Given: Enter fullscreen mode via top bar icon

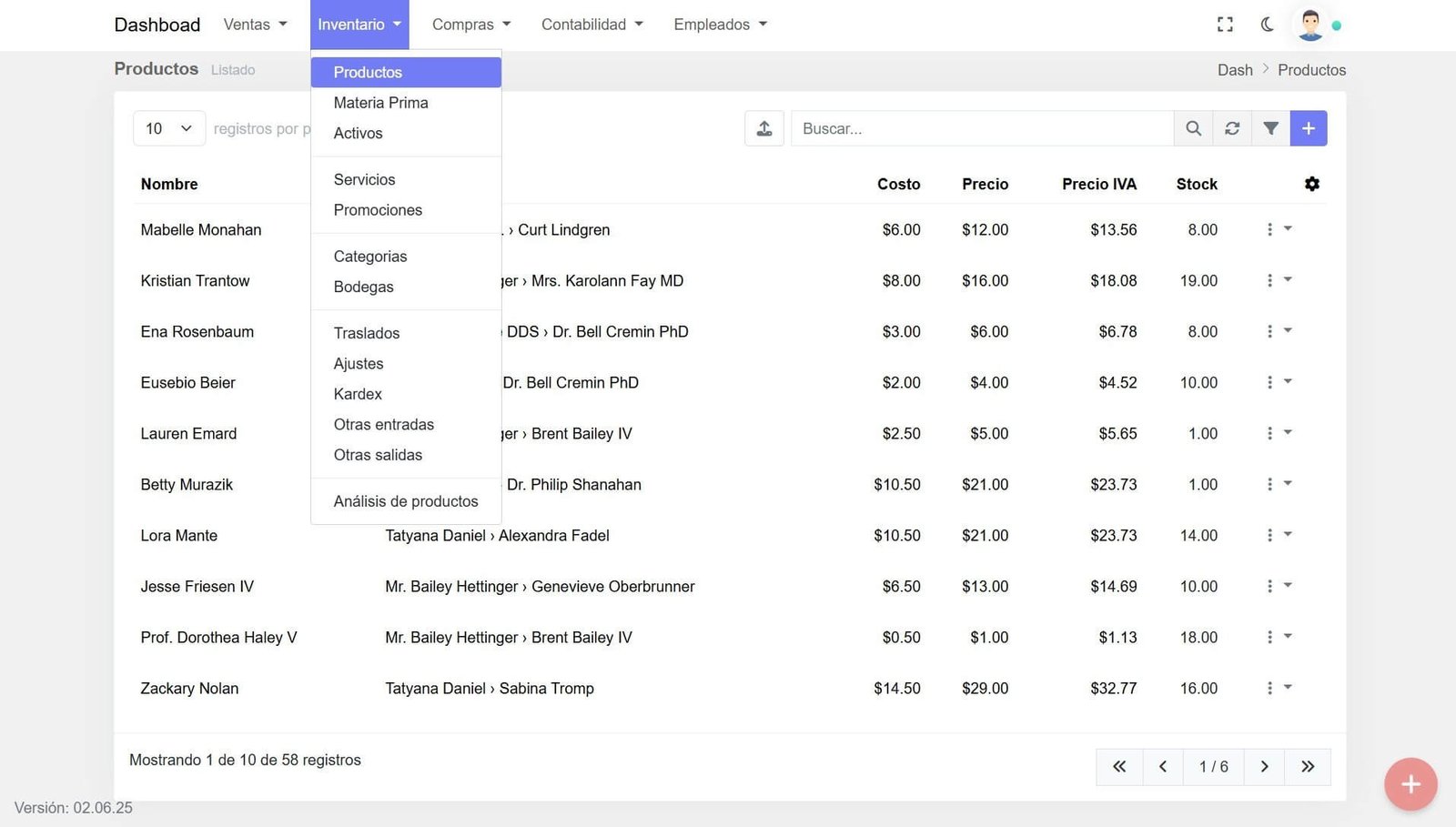Looking at the screenshot, I should click(1225, 25).
